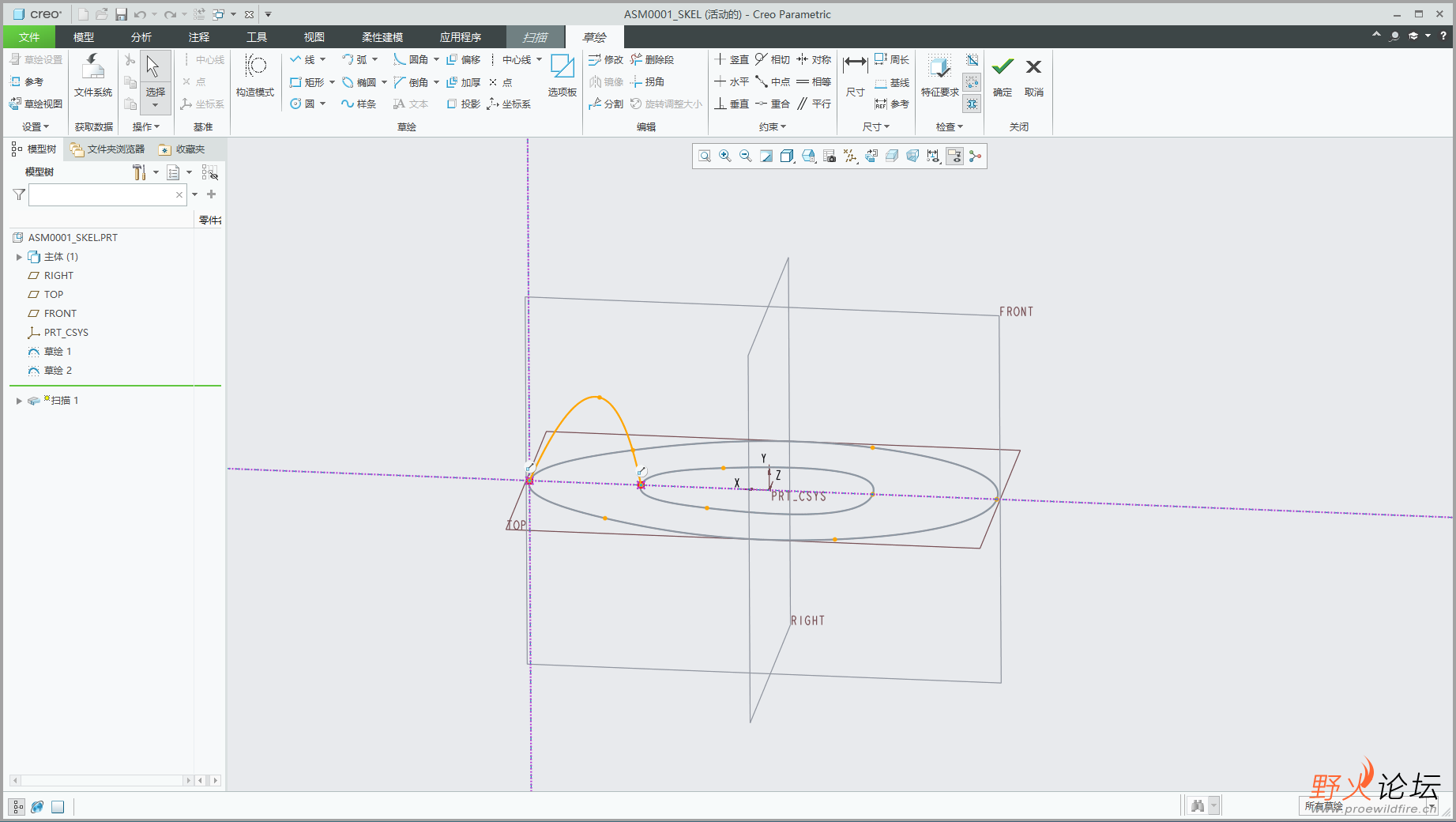Select the Fillet (圆角) tool
Screen dimensions: 1456x822
[x=411, y=59]
